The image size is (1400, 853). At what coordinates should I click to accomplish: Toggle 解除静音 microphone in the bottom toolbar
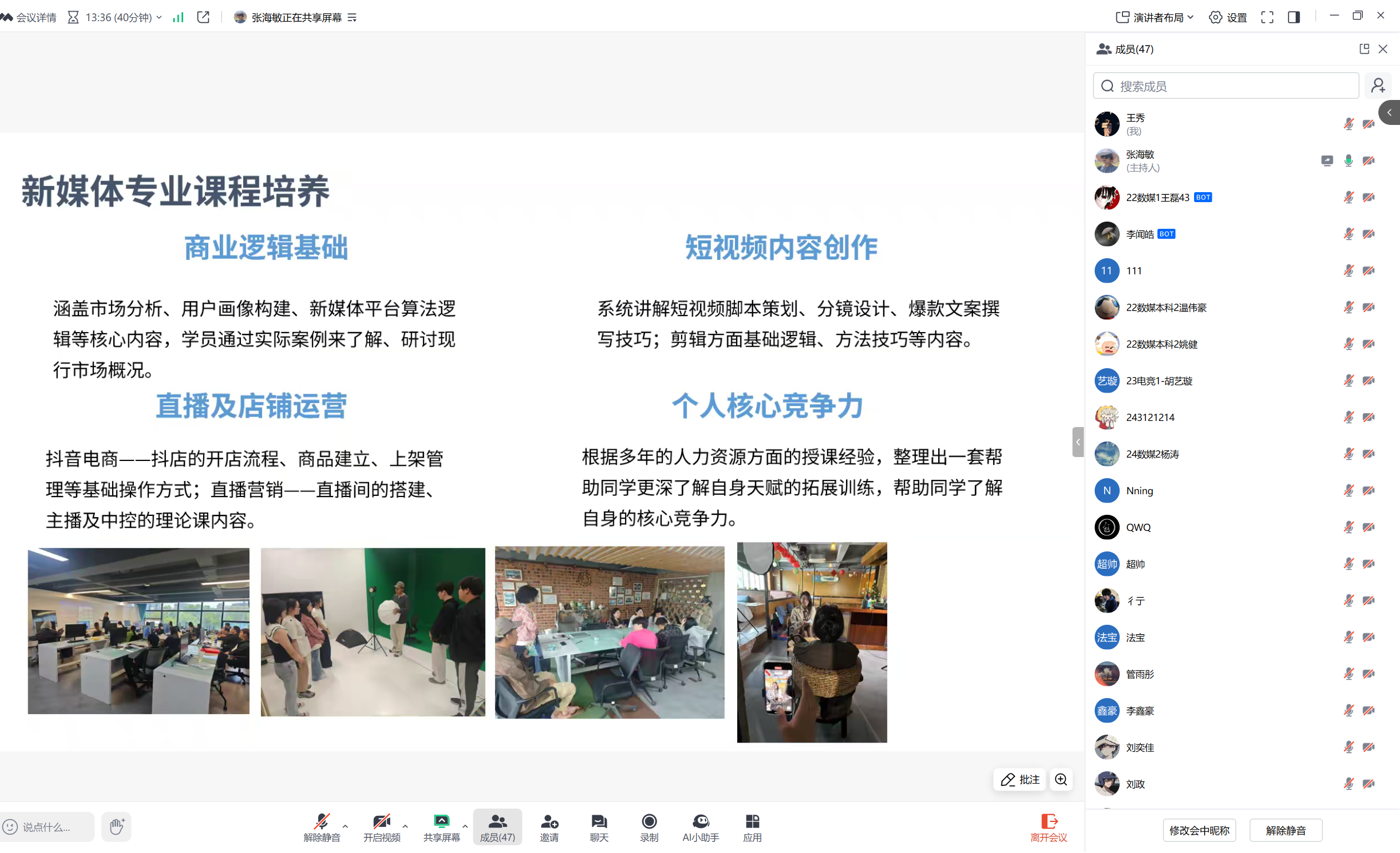click(x=321, y=827)
